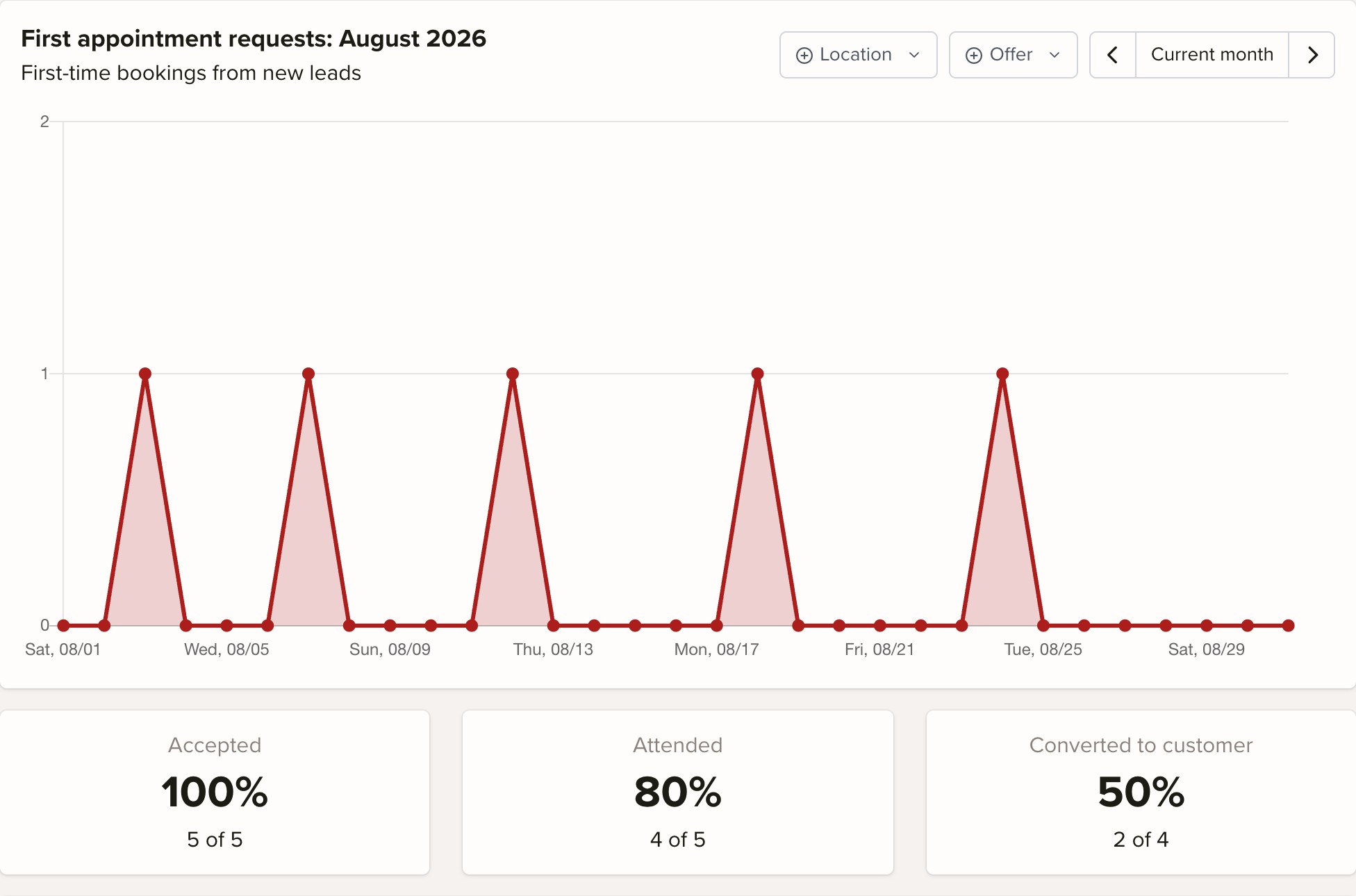This screenshot has width=1356, height=896.
Task: Click the Attended 80% stat card
Action: tap(678, 792)
